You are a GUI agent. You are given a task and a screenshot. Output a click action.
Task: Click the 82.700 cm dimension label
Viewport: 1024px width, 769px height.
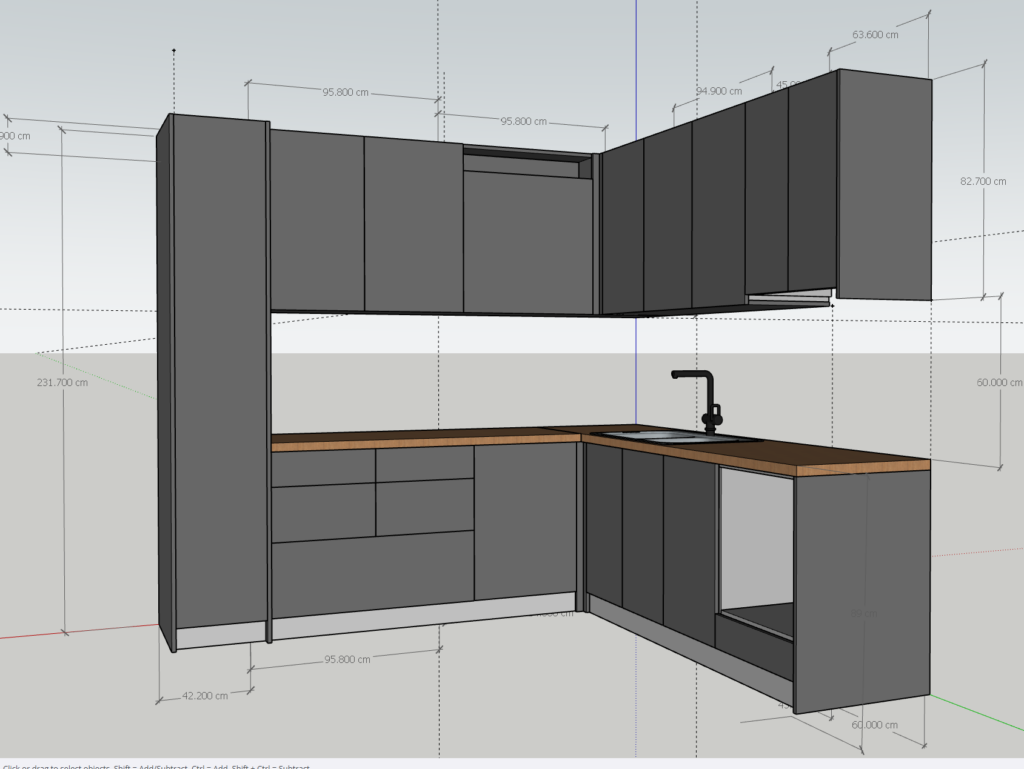[983, 181]
